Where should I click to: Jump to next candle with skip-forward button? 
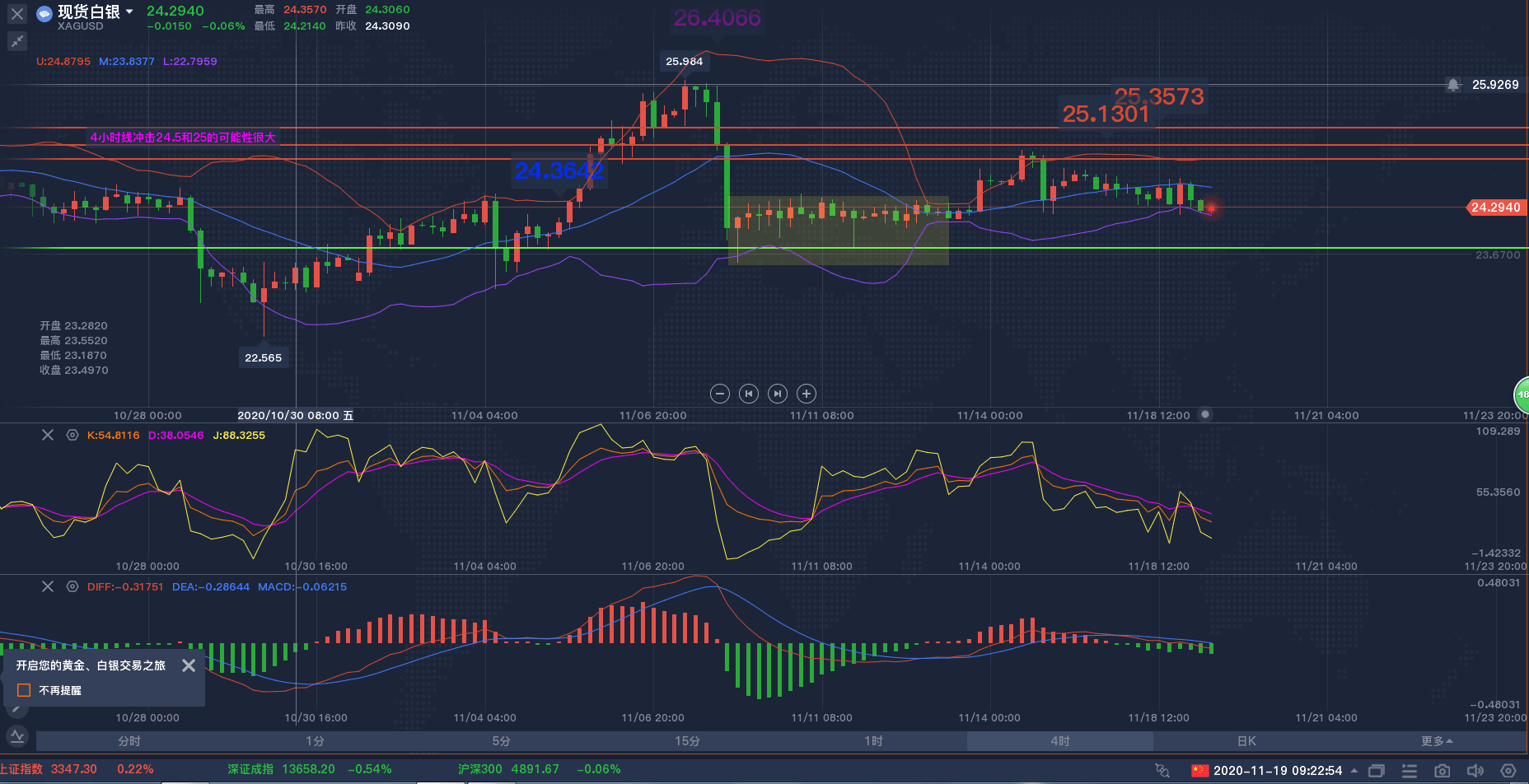pyautogui.click(x=778, y=394)
